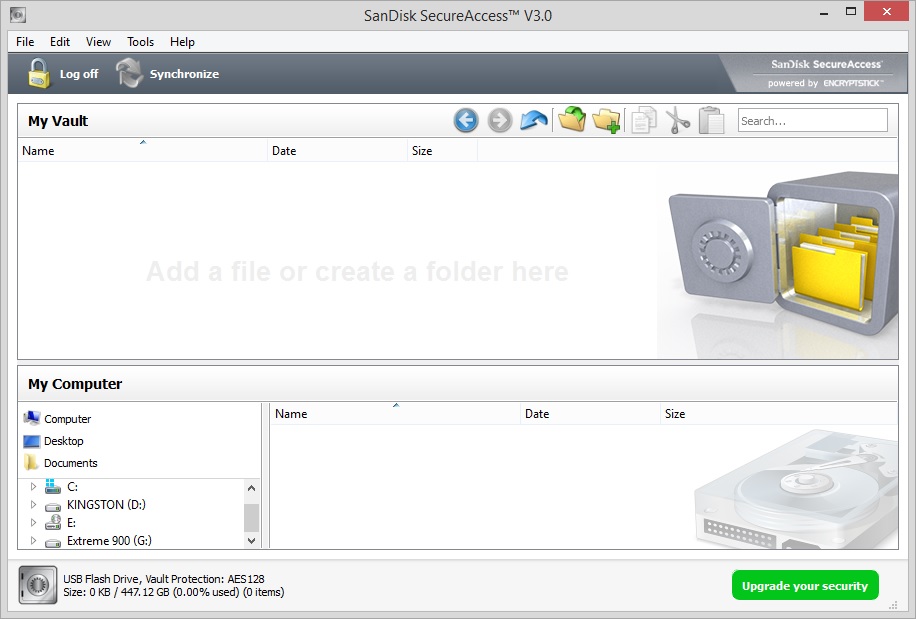Expand the Extreme 900 (G:) node
Image resolution: width=916 pixels, height=619 pixels.
(33, 541)
